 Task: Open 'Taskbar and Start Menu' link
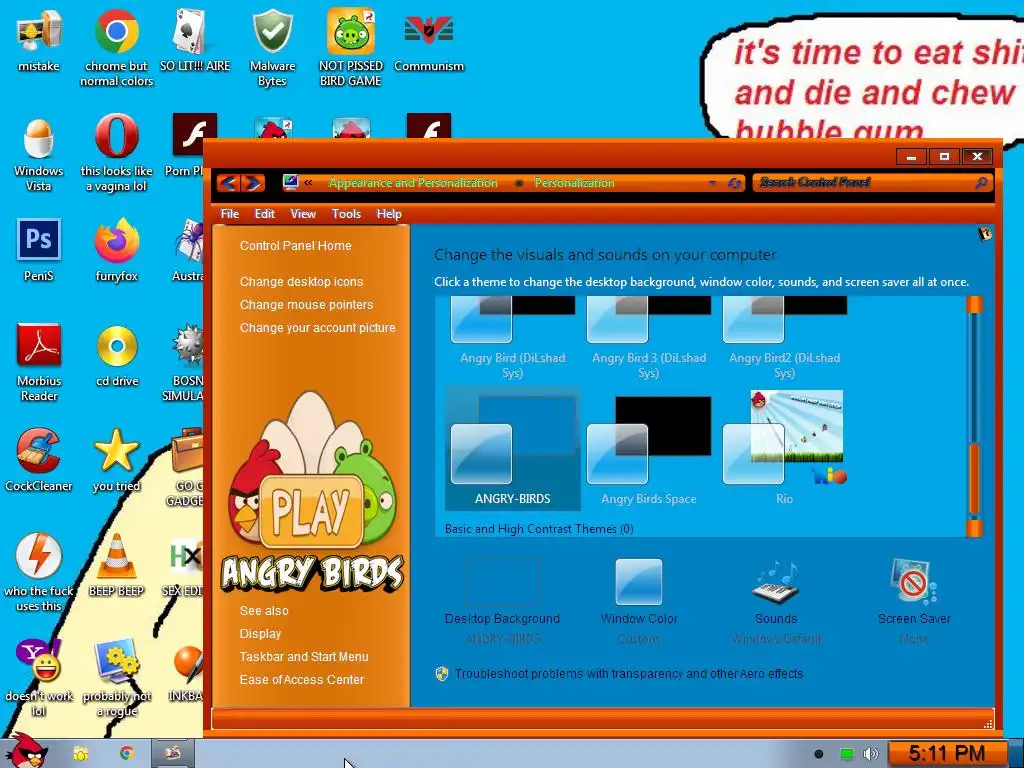pyautogui.click(x=304, y=656)
